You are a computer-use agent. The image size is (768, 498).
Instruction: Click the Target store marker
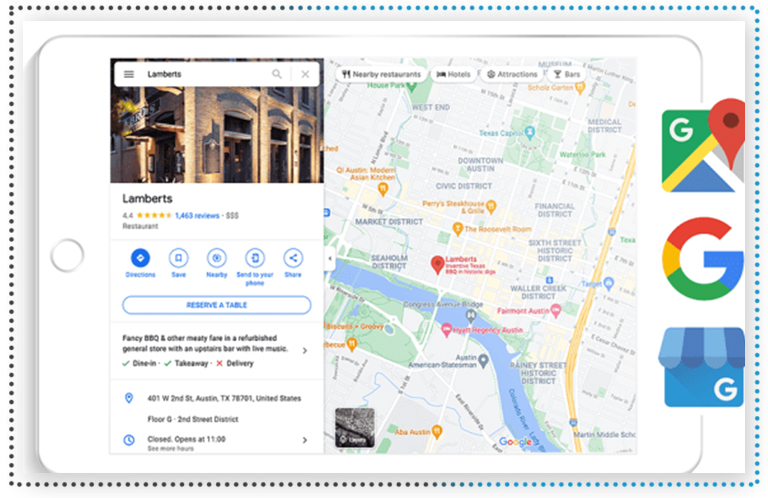(609, 283)
